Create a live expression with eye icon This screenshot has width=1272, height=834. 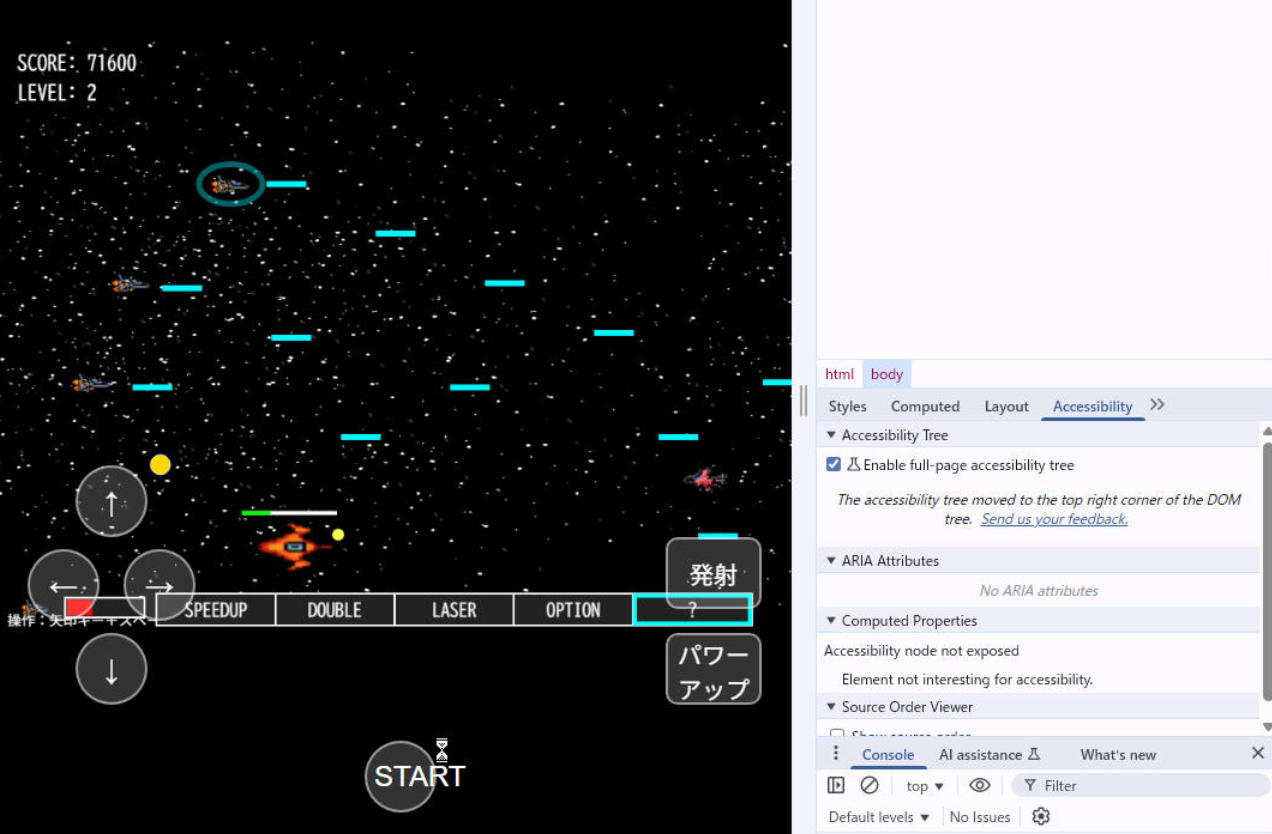point(979,786)
